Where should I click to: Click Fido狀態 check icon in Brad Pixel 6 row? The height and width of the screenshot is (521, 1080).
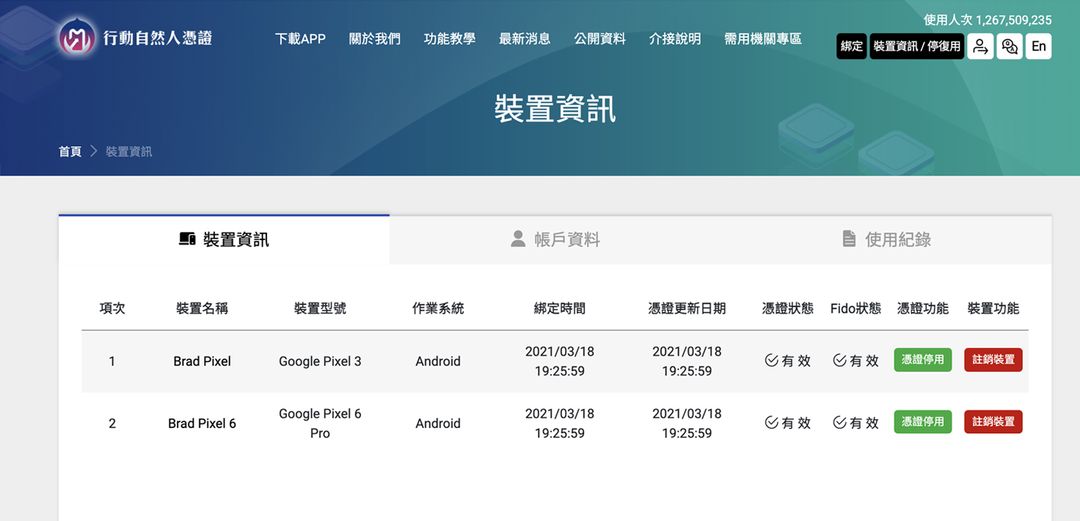pyautogui.click(x=840, y=422)
